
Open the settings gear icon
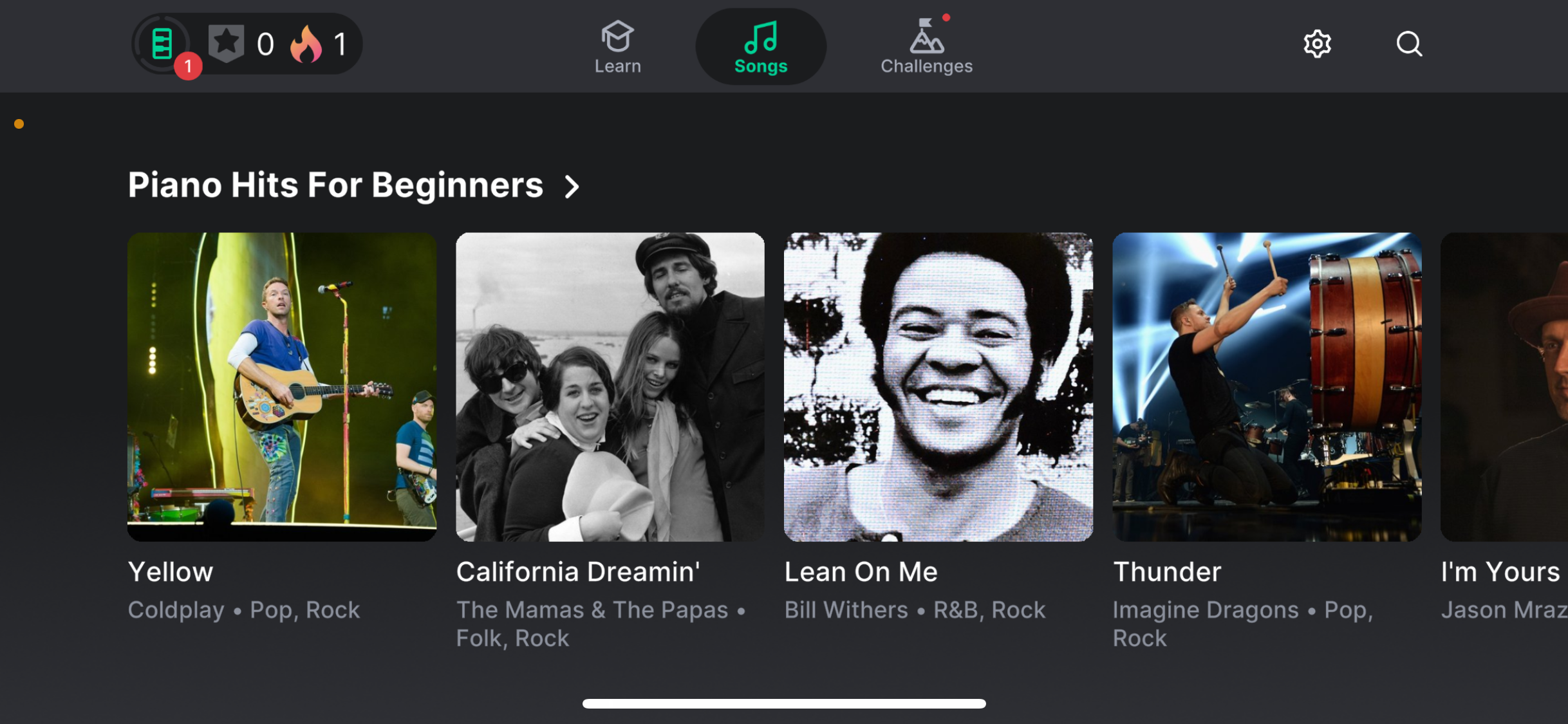click(1317, 44)
